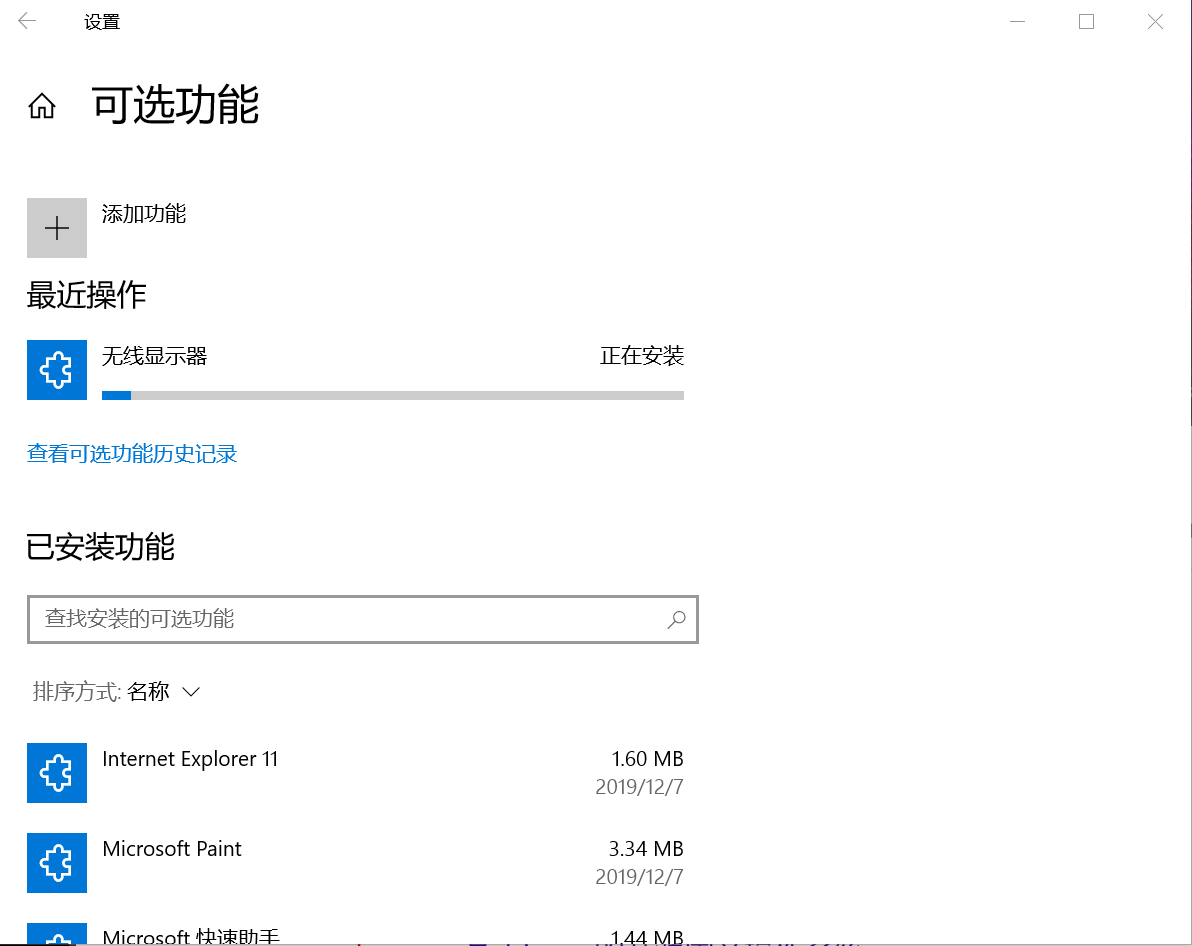Click the 最近操作 section heading
This screenshot has width=1192, height=946.
[87, 295]
